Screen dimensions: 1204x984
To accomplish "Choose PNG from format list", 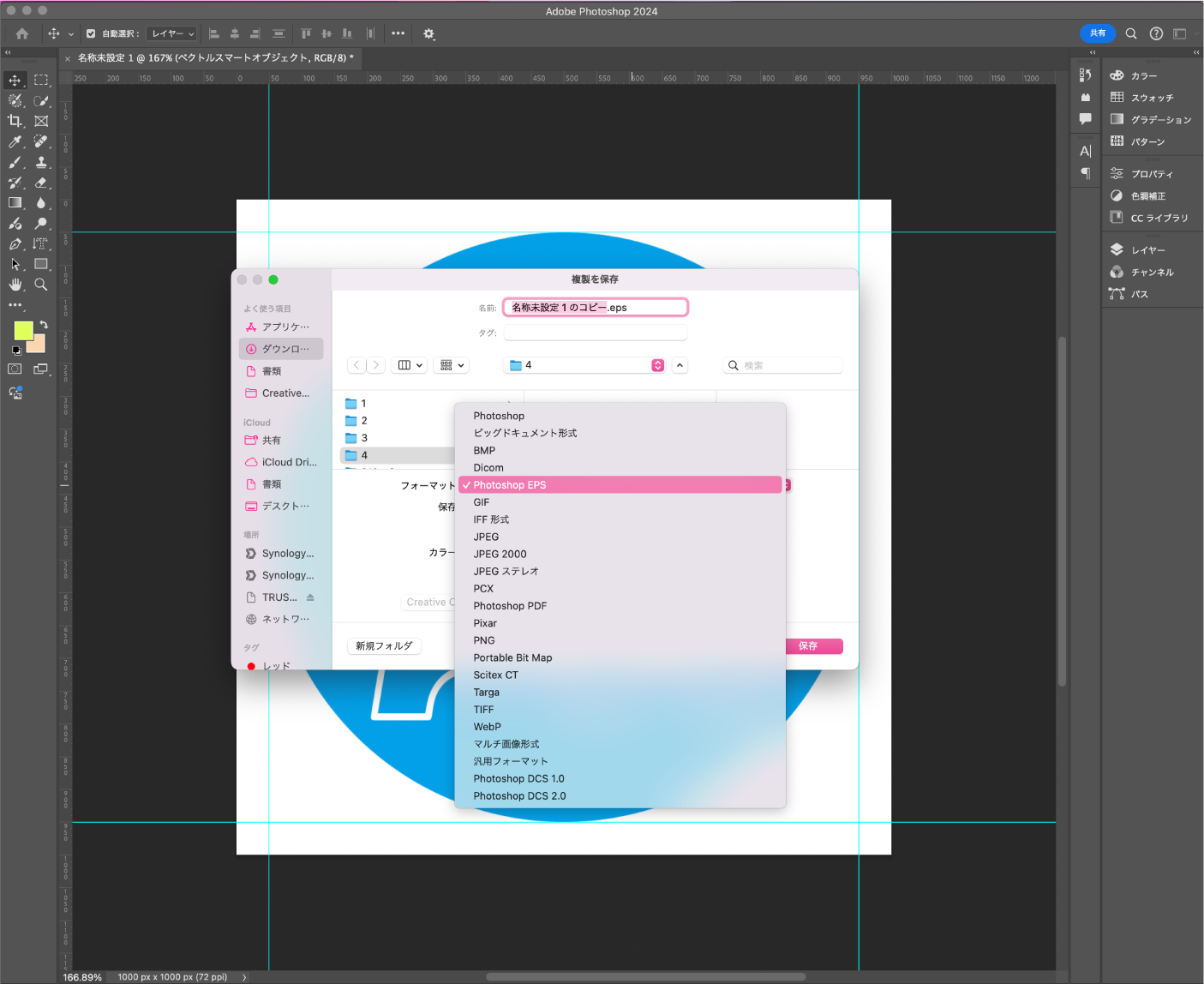I will pyautogui.click(x=484, y=640).
